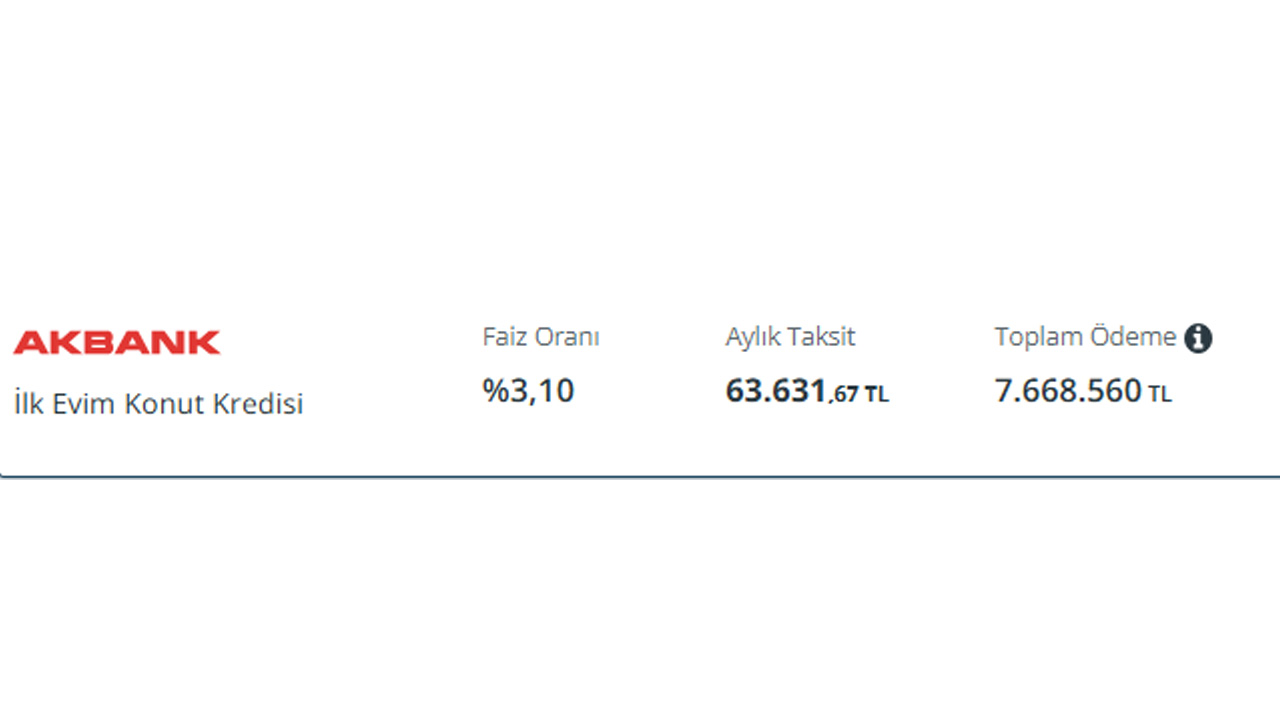1280x720 pixels.
Task: Select the Aylık Taksit label
Action: click(790, 337)
